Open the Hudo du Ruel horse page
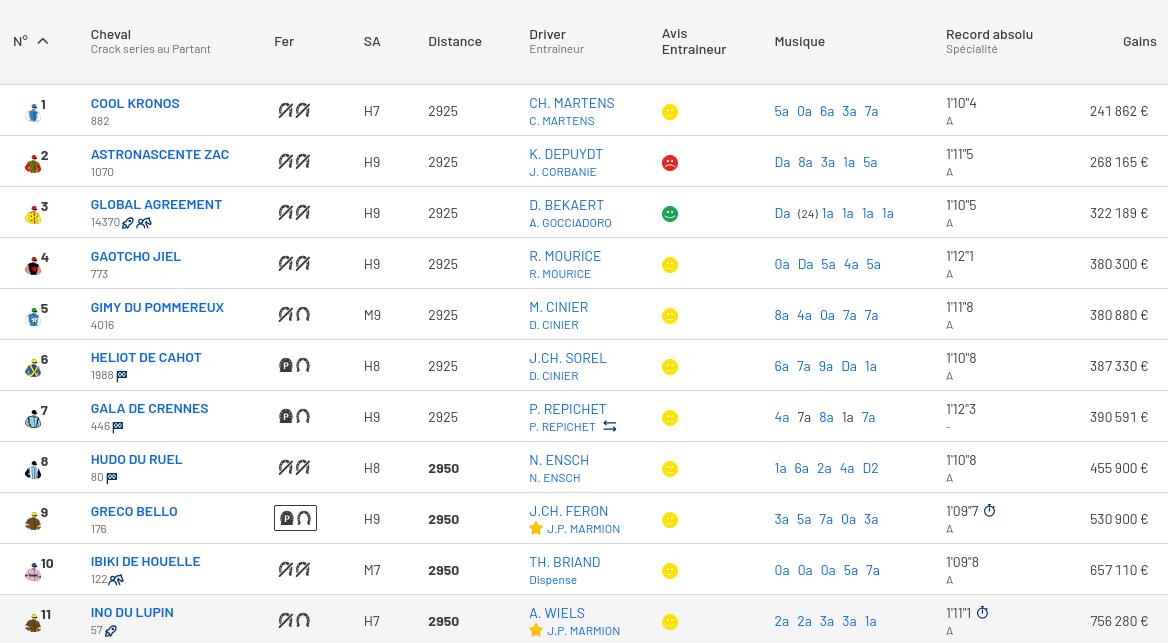Image resolution: width=1168 pixels, height=643 pixels. click(x=137, y=459)
